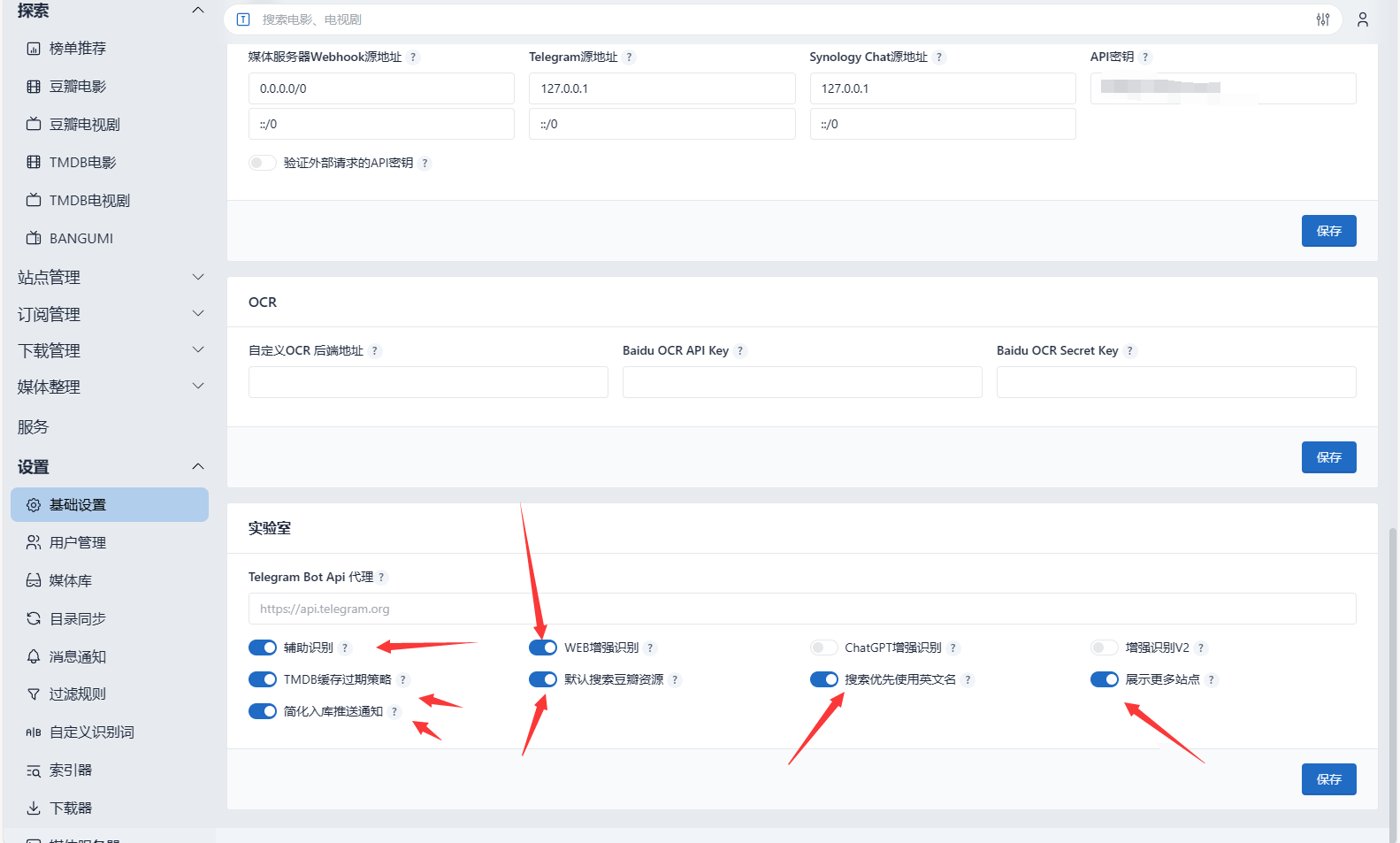Collapse the 设置 section chevron

[198, 466]
